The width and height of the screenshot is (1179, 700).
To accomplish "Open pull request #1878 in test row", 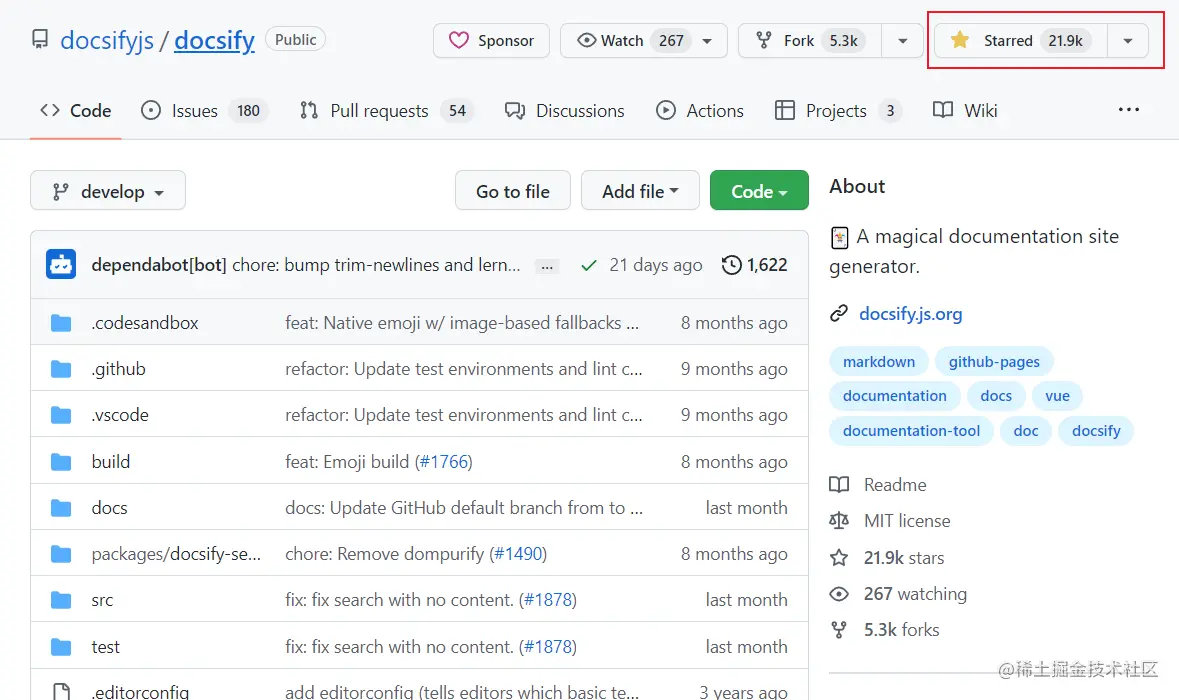I will point(548,647).
